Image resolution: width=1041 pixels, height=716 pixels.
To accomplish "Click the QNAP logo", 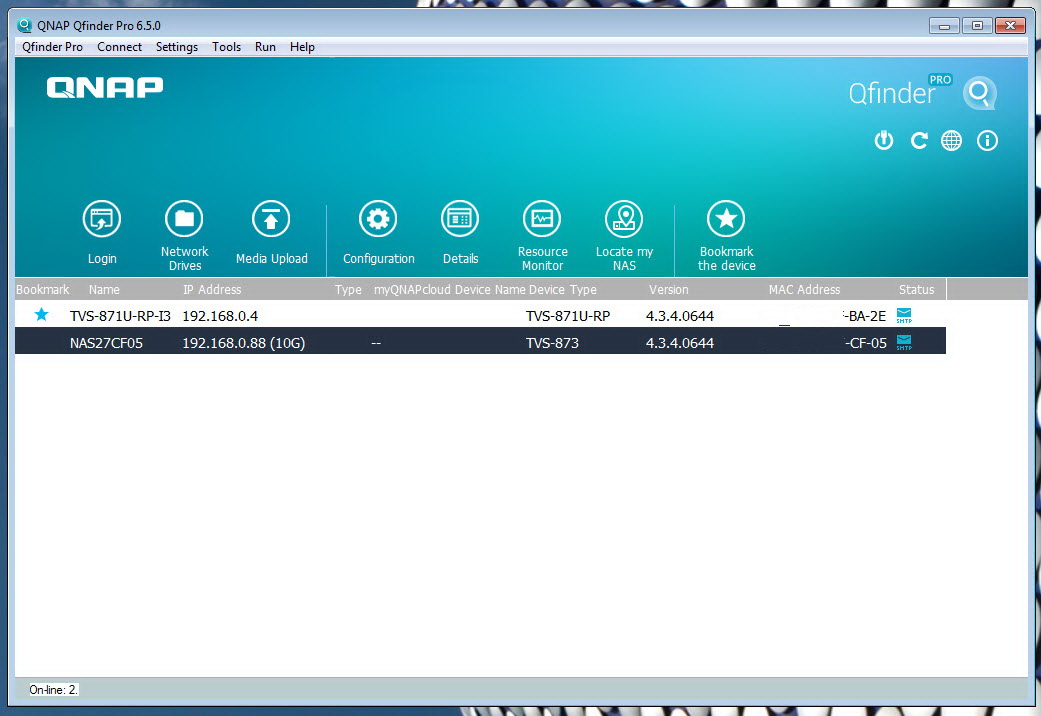I will click(105, 88).
